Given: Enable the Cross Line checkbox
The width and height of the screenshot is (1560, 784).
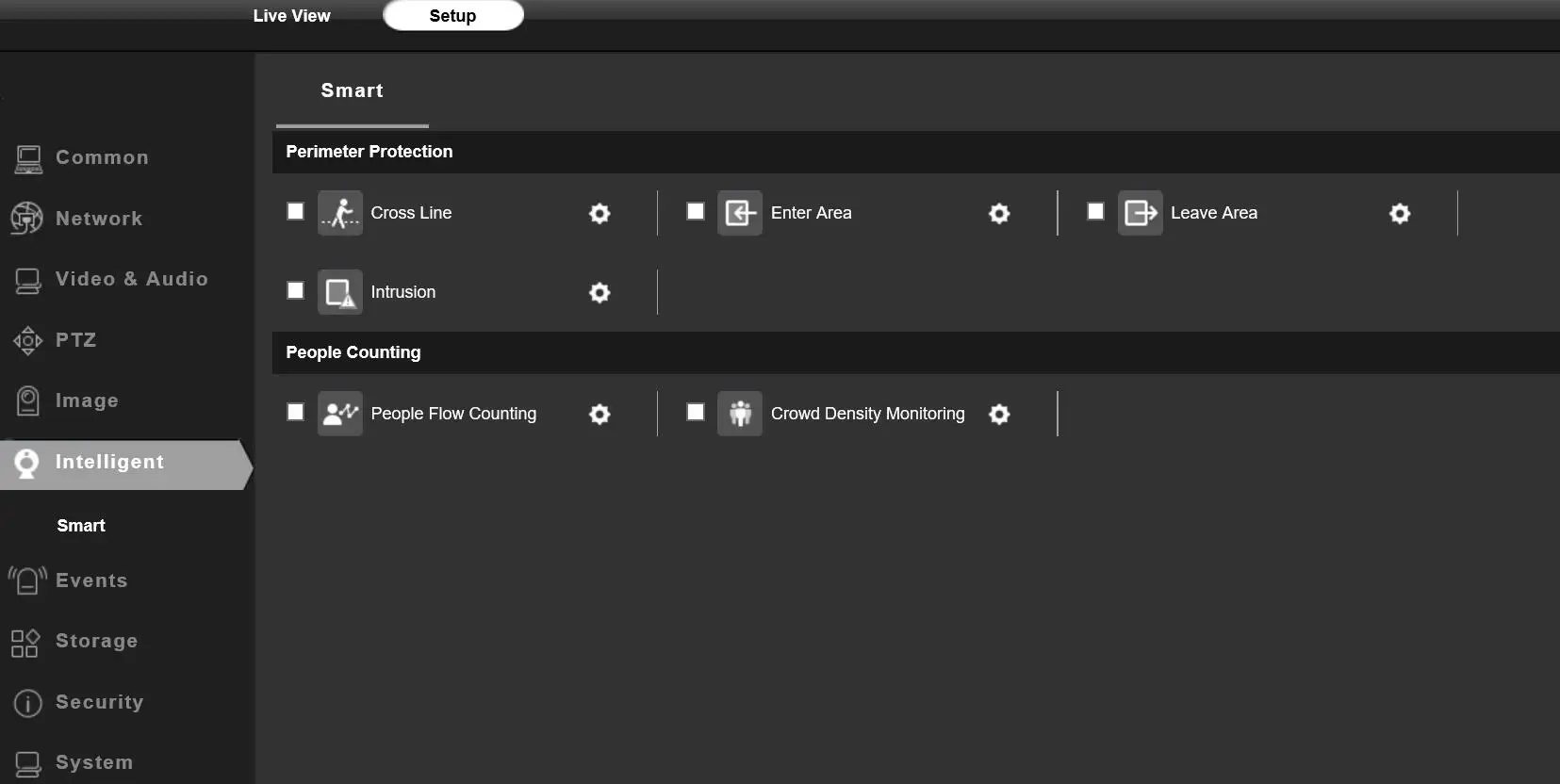Looking at the screenshot, I should pos(296,211).
